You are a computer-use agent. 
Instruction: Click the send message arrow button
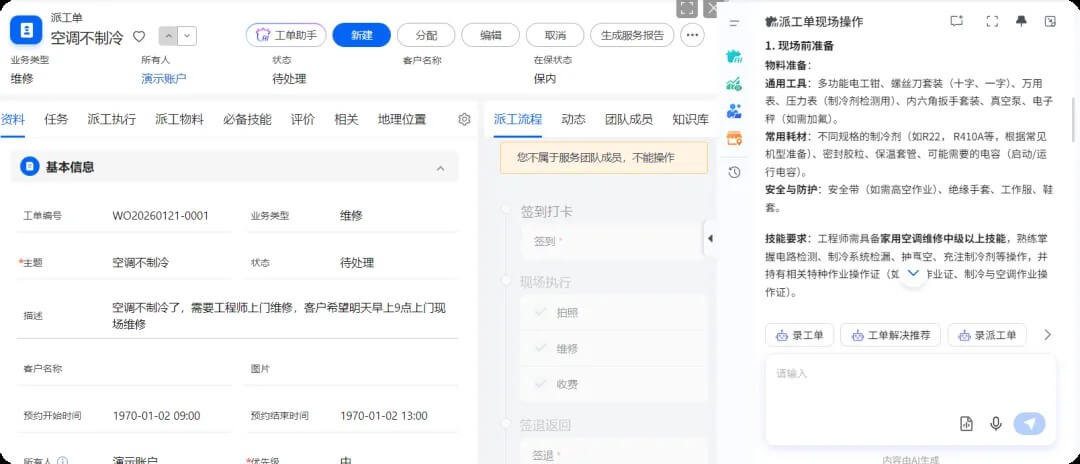click(1029, 424)
